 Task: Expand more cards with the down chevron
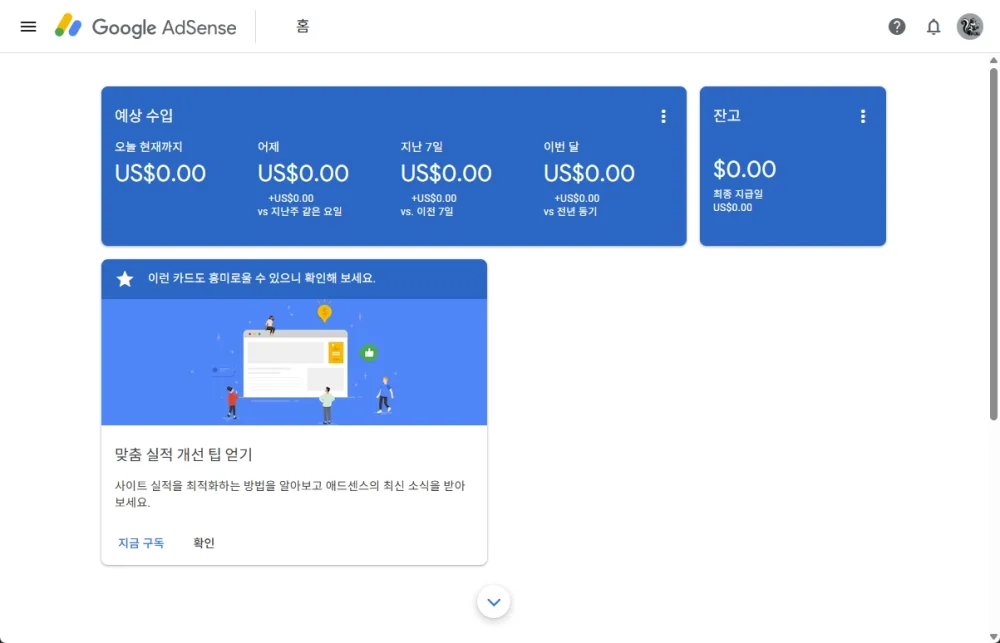pyautogui.click(x=493, y=602)
